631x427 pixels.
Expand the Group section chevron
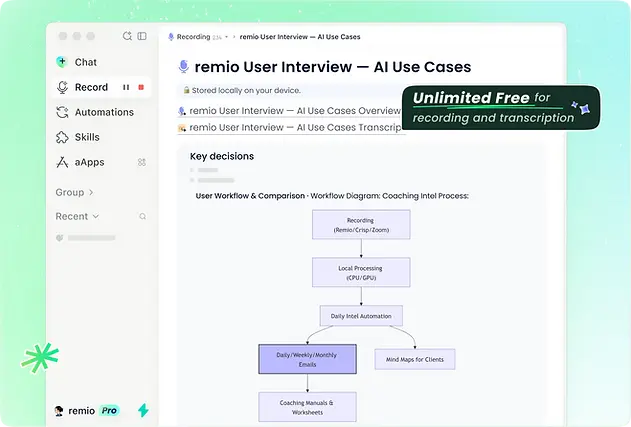click(x=91, y=192)
